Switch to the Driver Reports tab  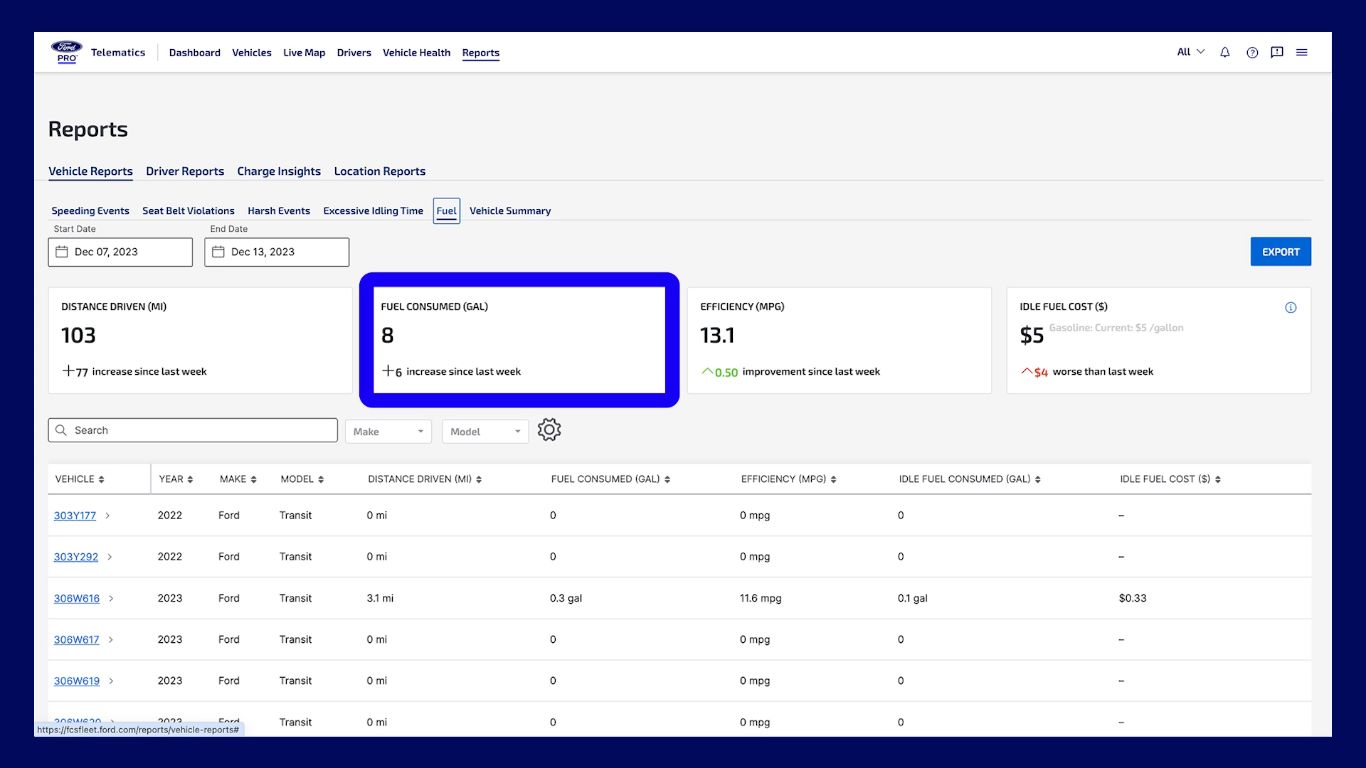(x=185, y=171)
